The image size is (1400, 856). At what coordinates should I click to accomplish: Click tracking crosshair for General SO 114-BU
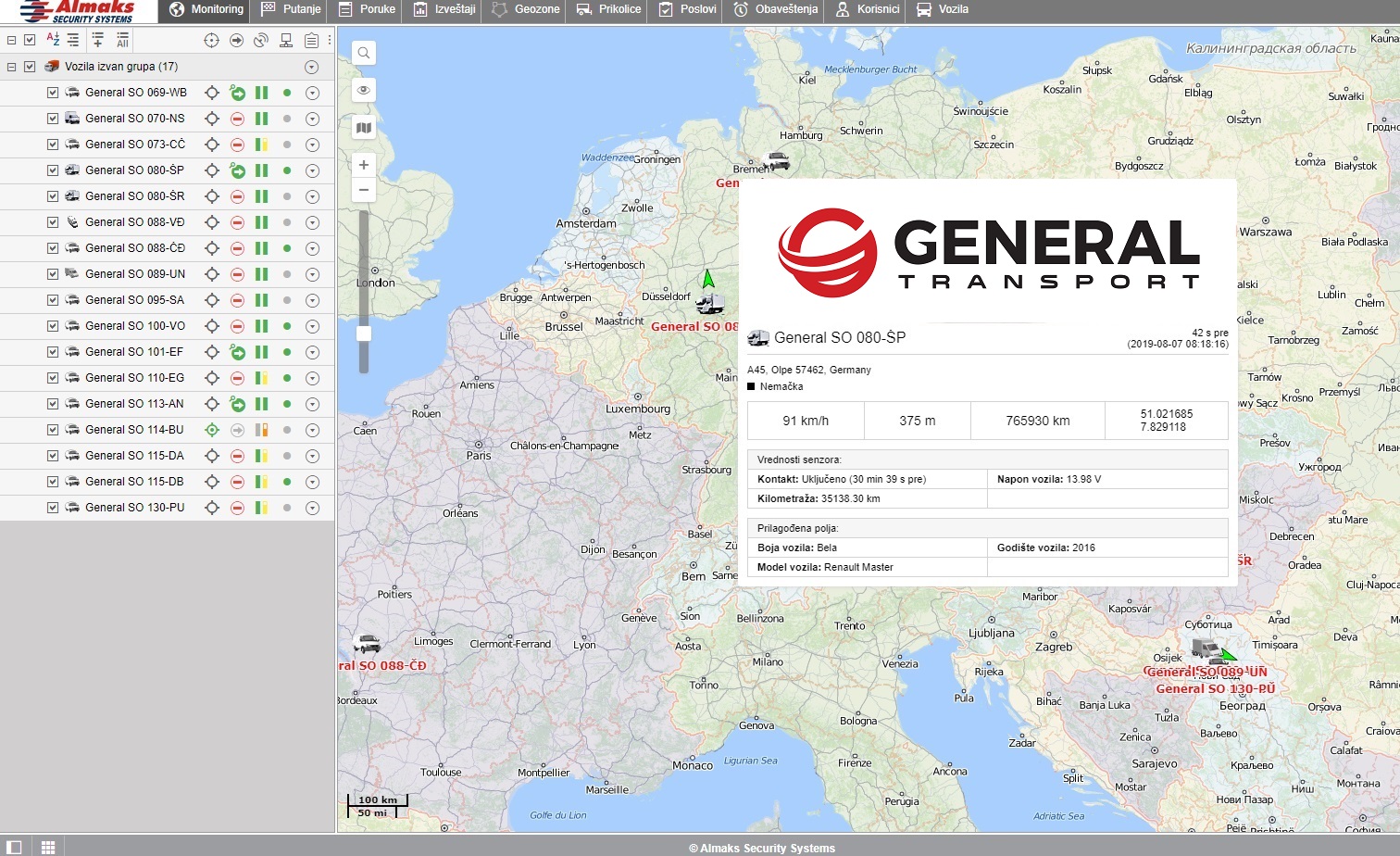212,430
